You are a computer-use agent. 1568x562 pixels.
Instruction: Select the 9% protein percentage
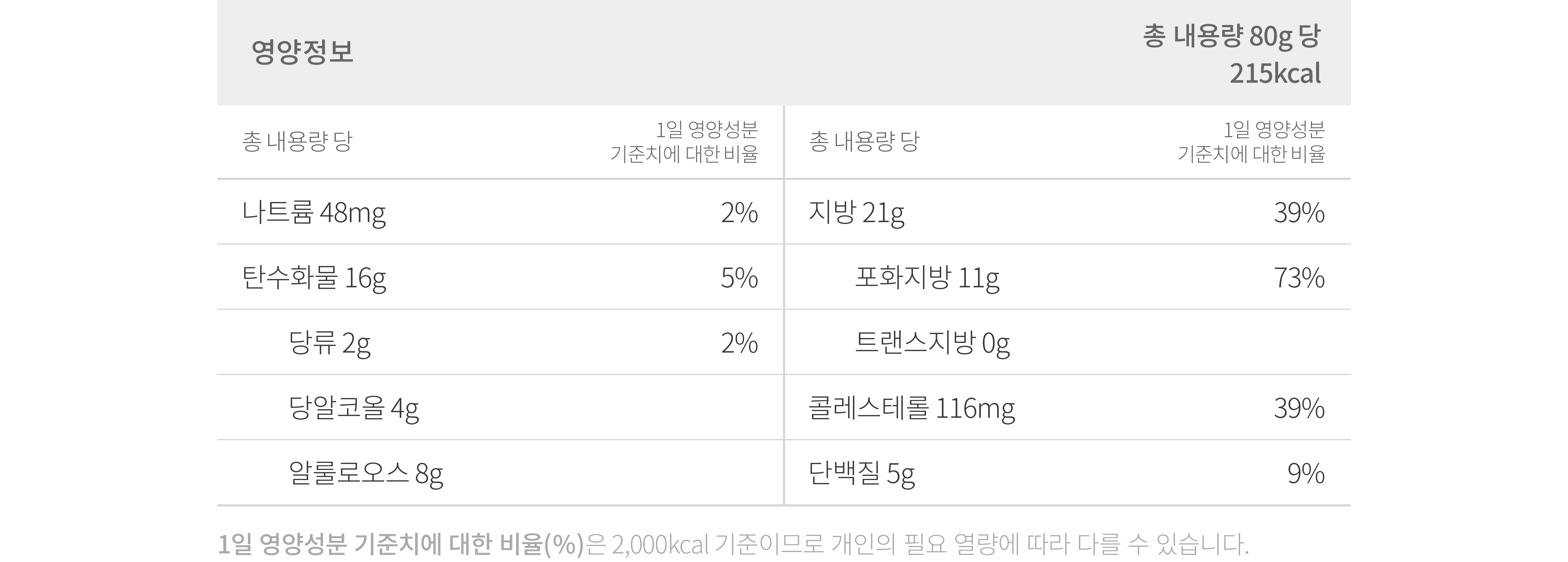[1306, 473]
